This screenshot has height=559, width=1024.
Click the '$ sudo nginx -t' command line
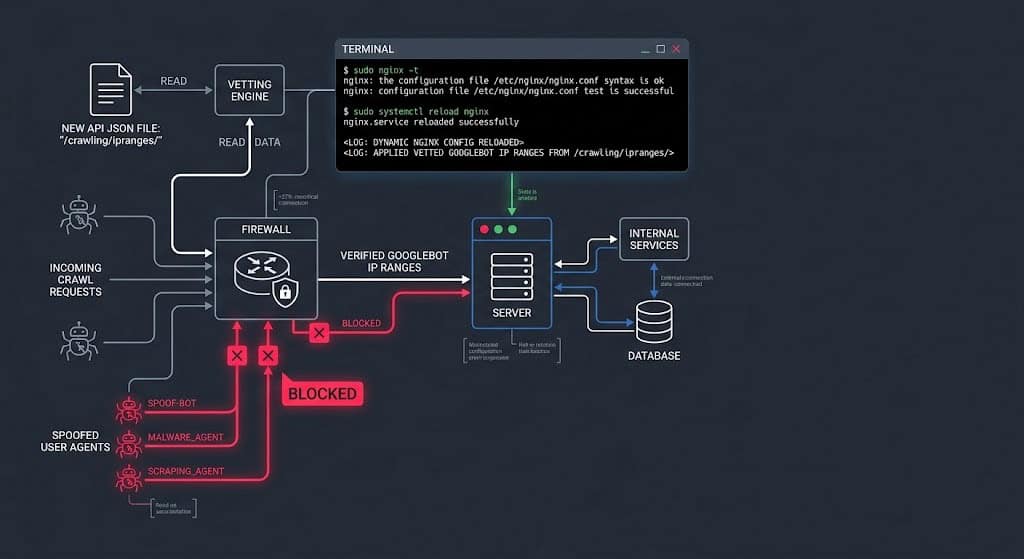click(381, 70)
